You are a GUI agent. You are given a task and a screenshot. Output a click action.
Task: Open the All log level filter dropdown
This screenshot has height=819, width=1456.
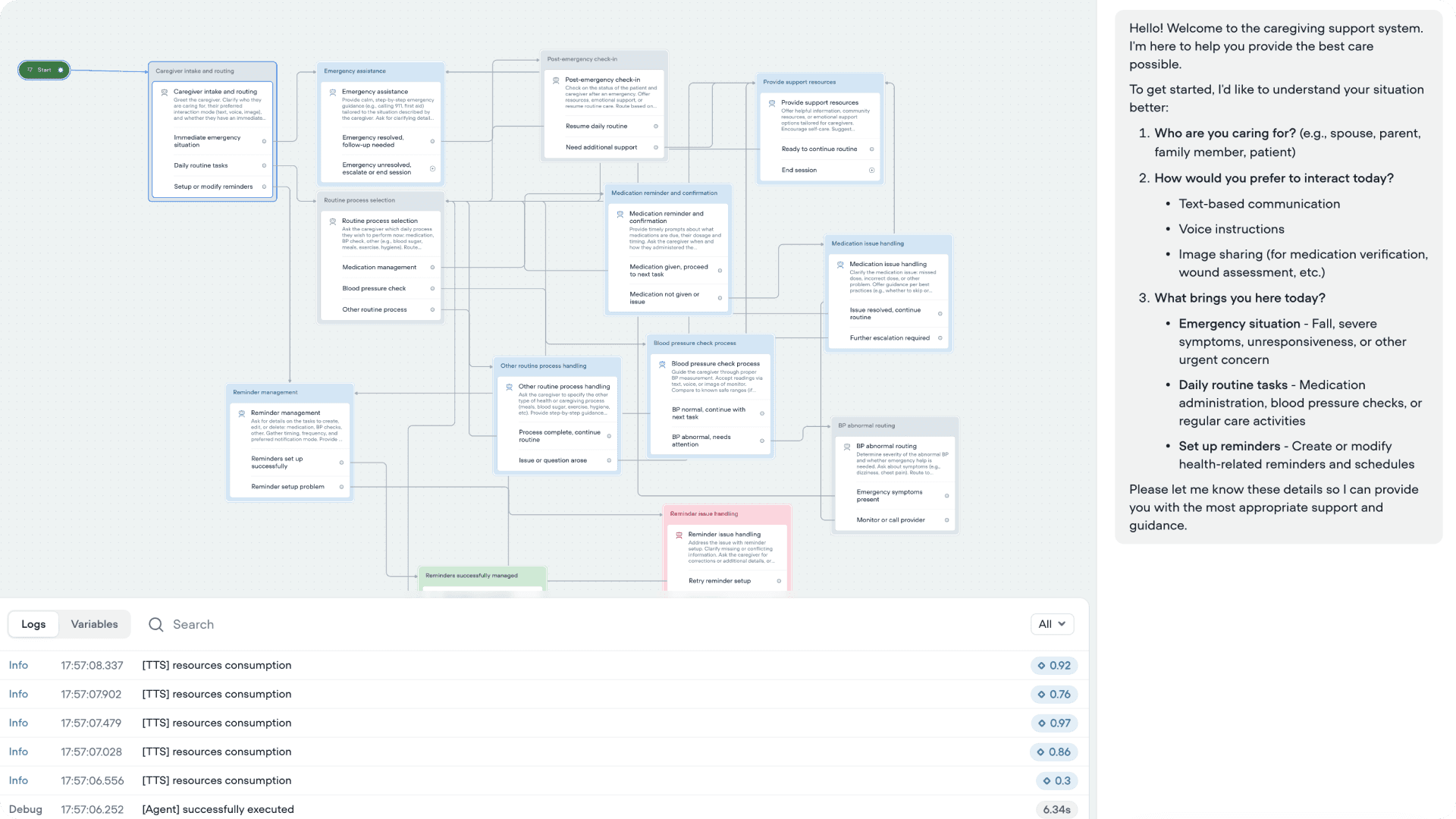coord(1052,624)
